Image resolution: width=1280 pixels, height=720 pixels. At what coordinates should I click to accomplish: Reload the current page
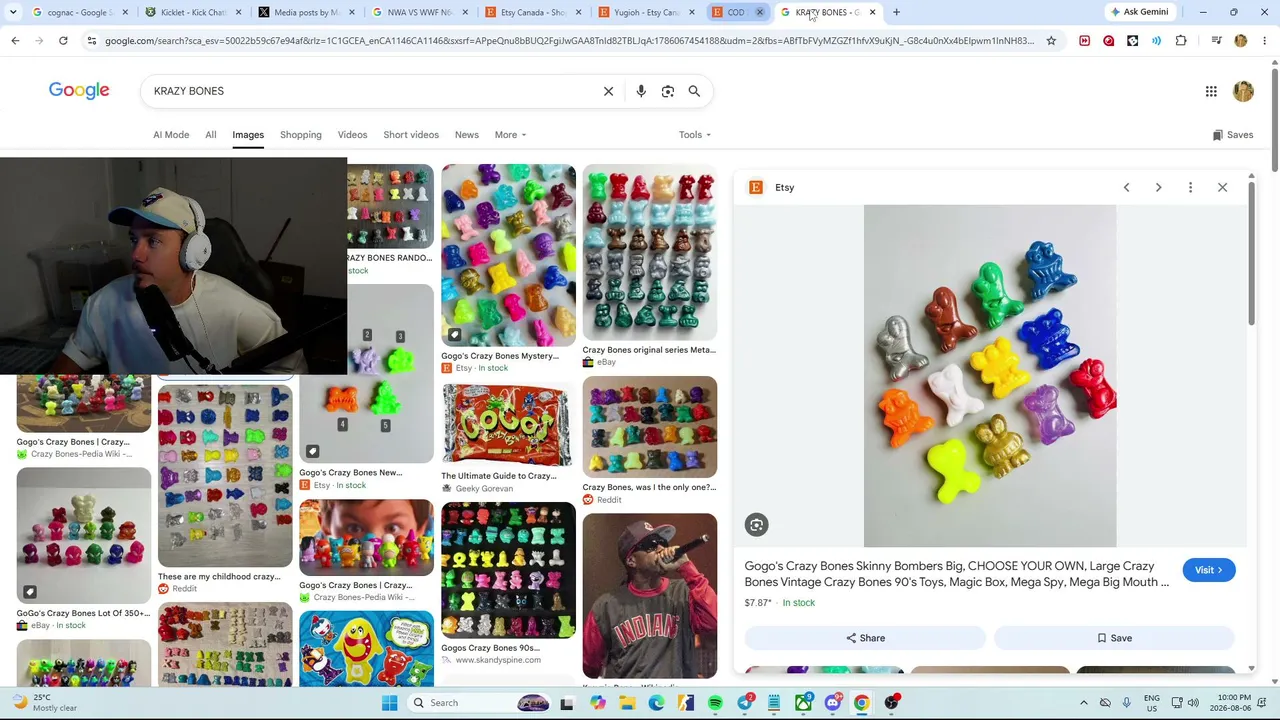click(x=63, y=41)
